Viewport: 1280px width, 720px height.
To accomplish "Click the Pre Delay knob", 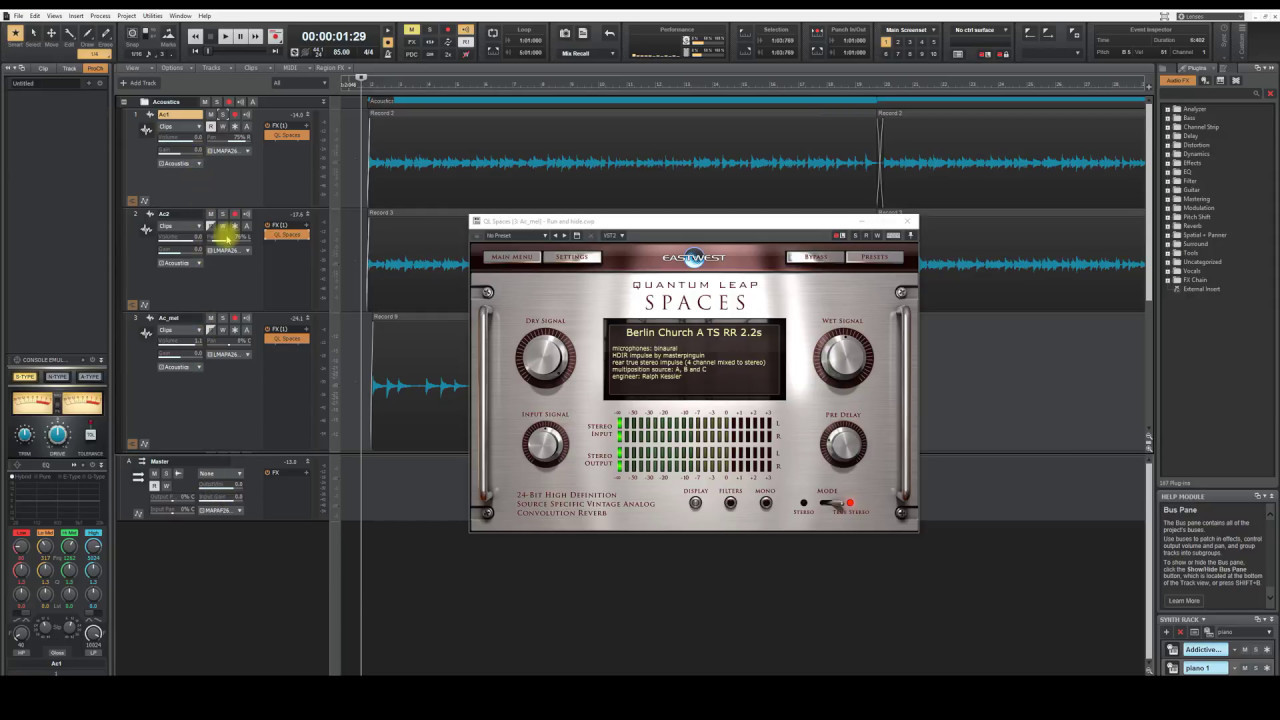I will pyautogui.click(x=843, y=444).
